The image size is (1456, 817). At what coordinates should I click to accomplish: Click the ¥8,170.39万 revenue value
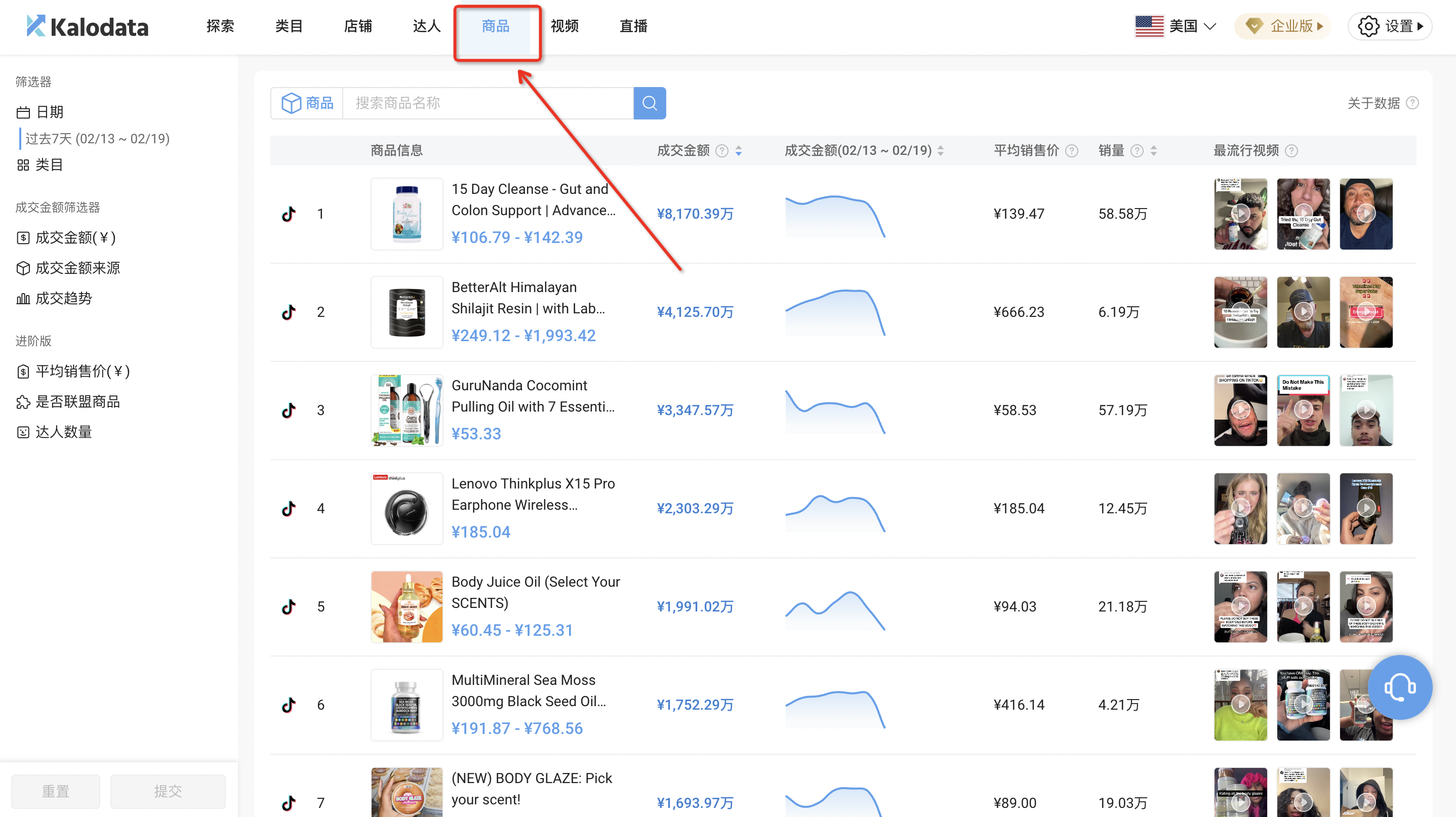click(x=695, y=214)
